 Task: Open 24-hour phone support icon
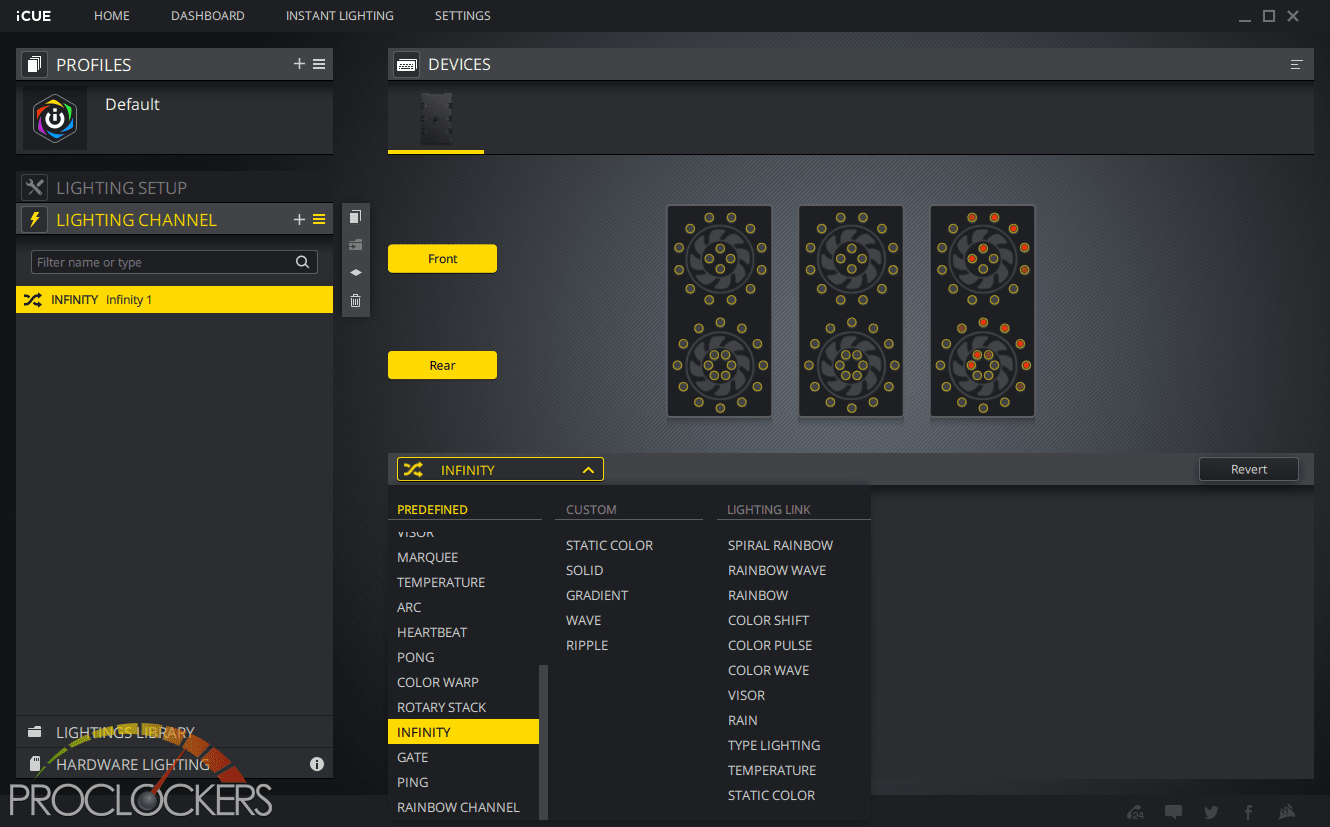pyautogui.click(x=1135, y=812)
